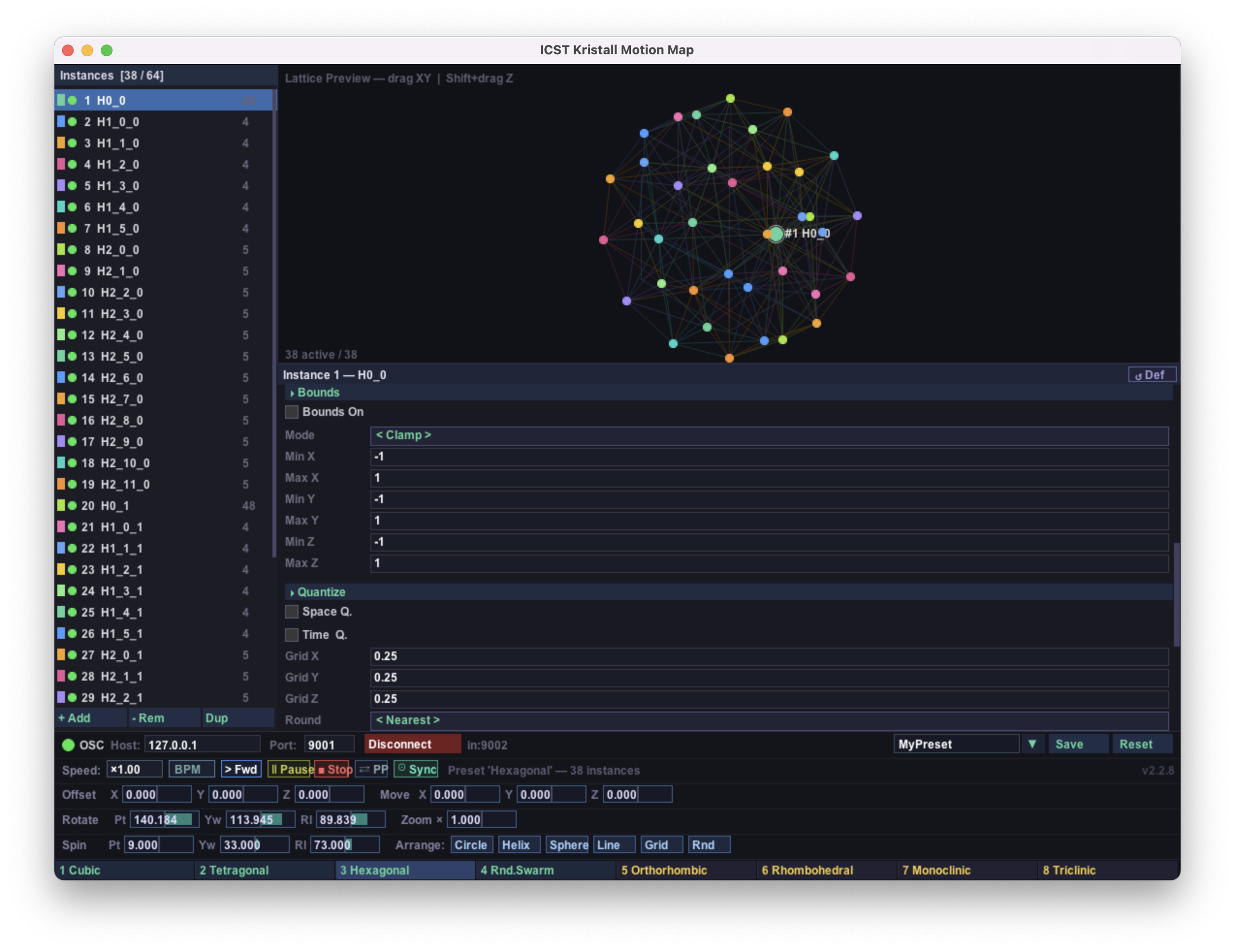Load the 4 Rnd.Swarm preset tab
Image resolution: width=1235 pixels, height=952 pixels.
tap(546, 870)
